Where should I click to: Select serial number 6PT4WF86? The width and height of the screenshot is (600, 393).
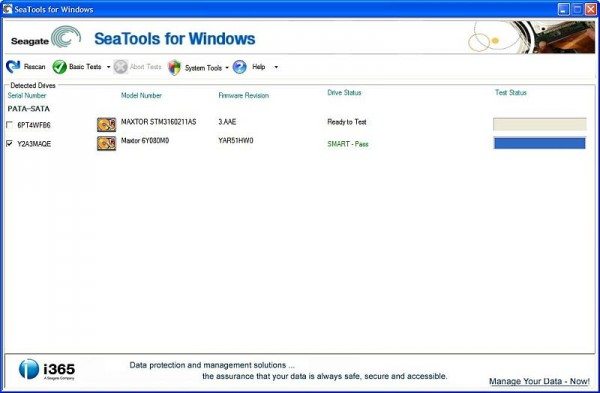click(34, 125)
